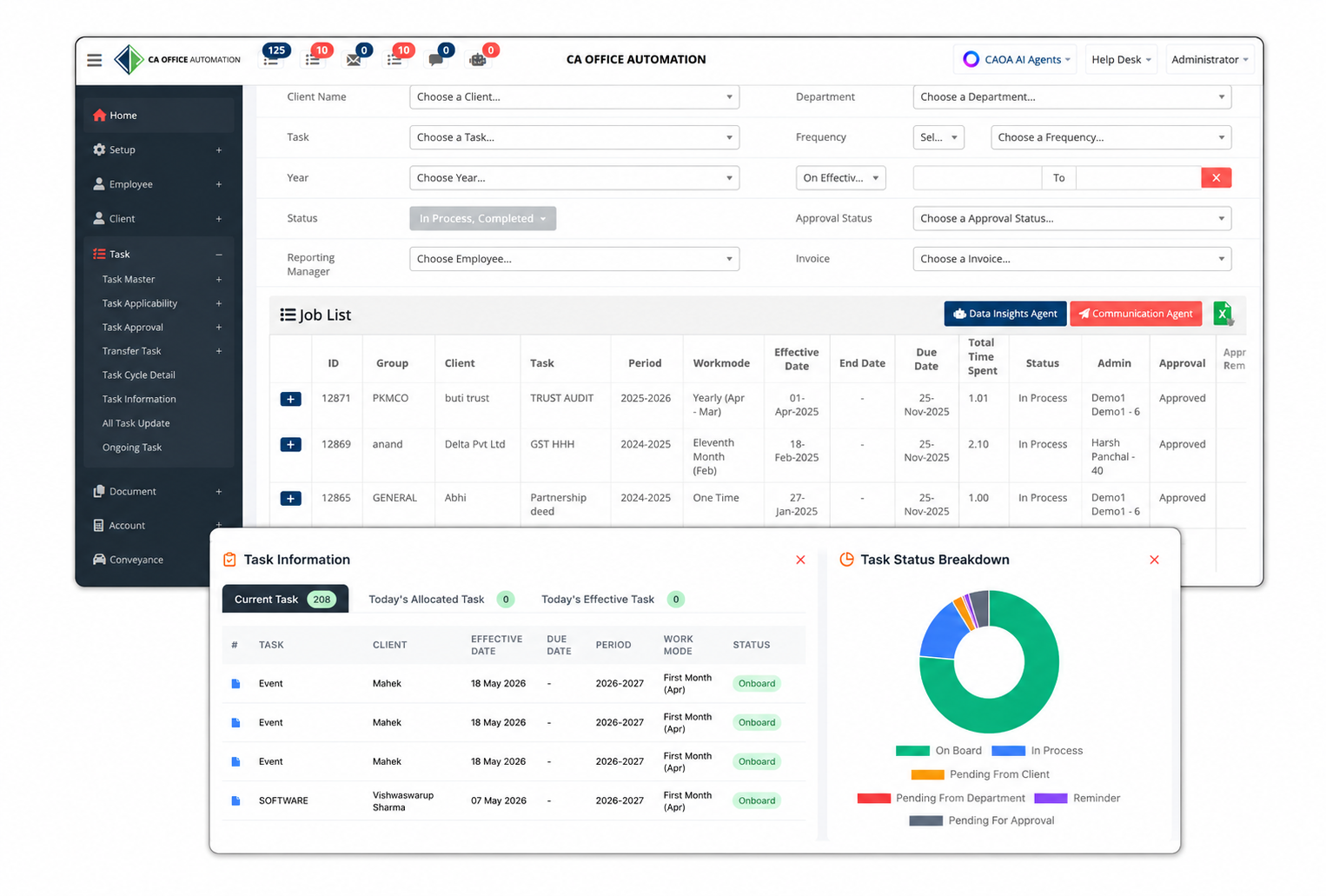The image size is (1326, 896).
Task: Expand the Task Master submenu
Action: tap(219, 280)
